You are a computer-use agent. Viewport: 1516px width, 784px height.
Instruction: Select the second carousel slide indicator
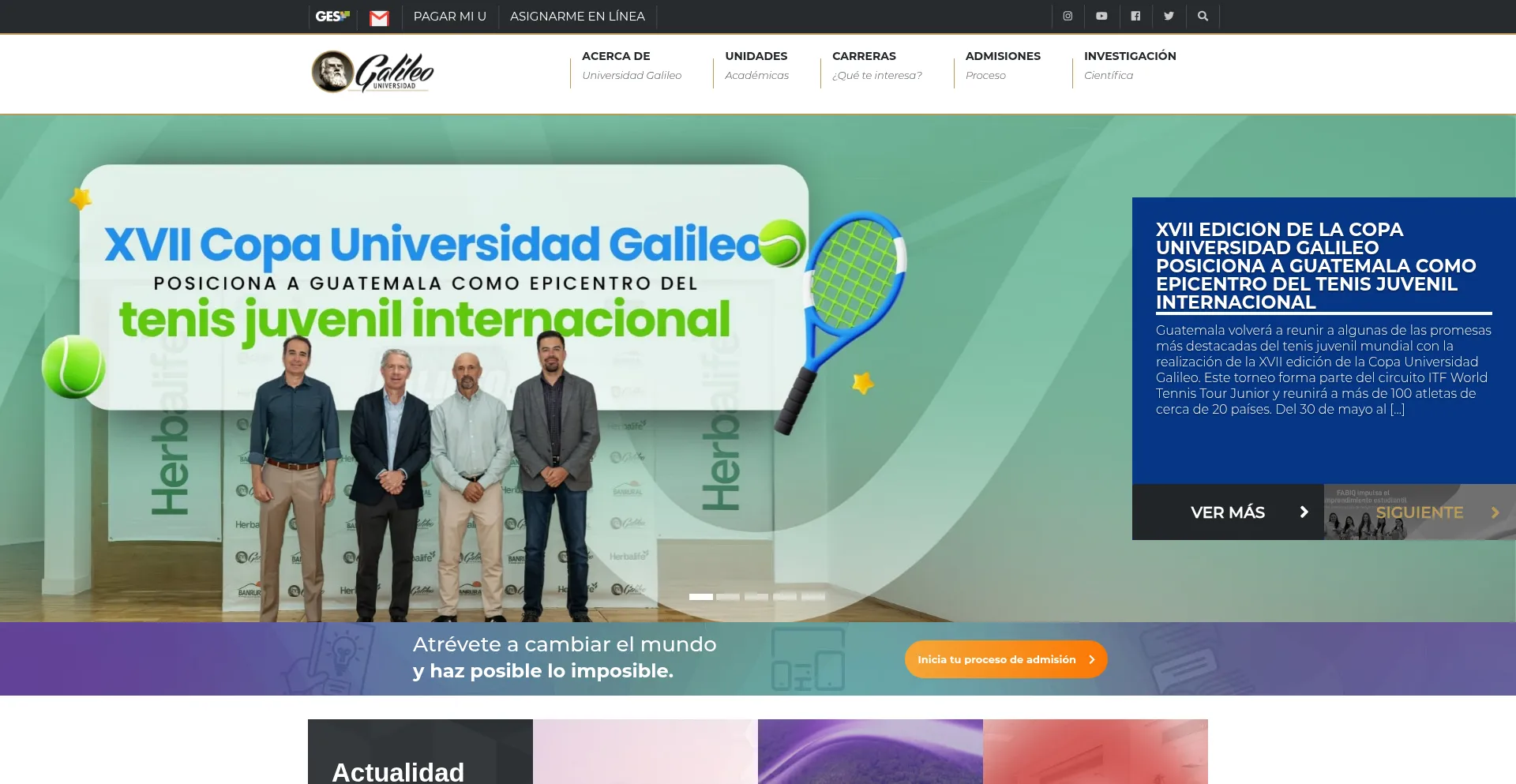click(728, 597)
